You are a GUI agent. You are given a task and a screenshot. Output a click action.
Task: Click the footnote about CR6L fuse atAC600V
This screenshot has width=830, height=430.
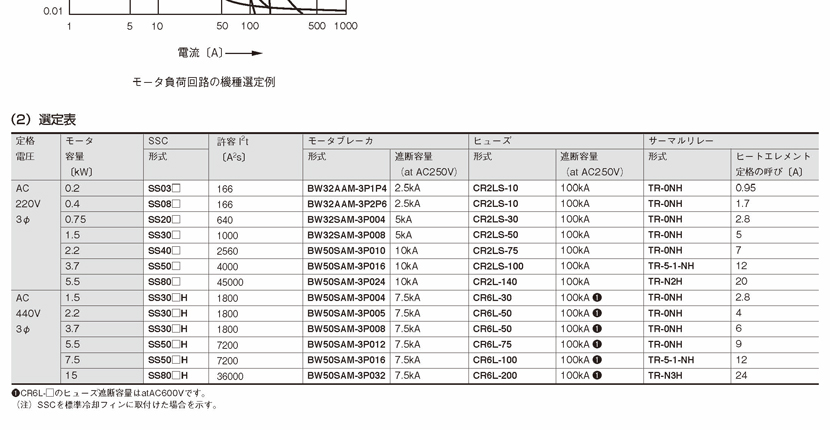point(110,393)
